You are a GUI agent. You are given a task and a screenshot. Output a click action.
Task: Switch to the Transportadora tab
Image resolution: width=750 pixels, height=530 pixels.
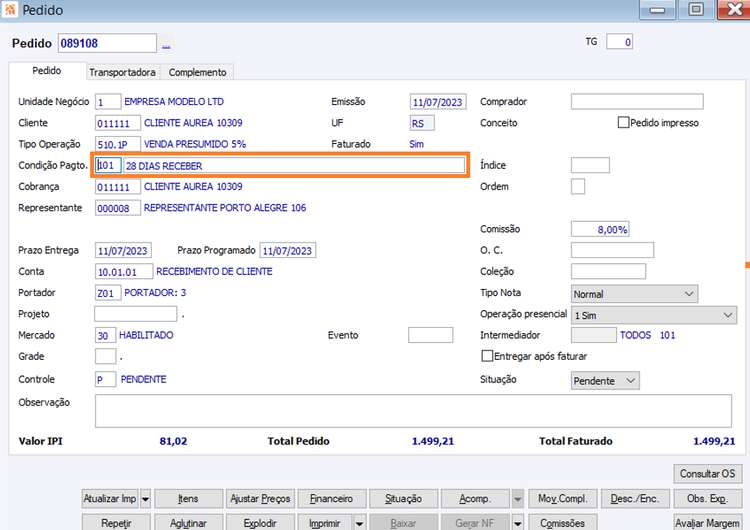(122, 72)
